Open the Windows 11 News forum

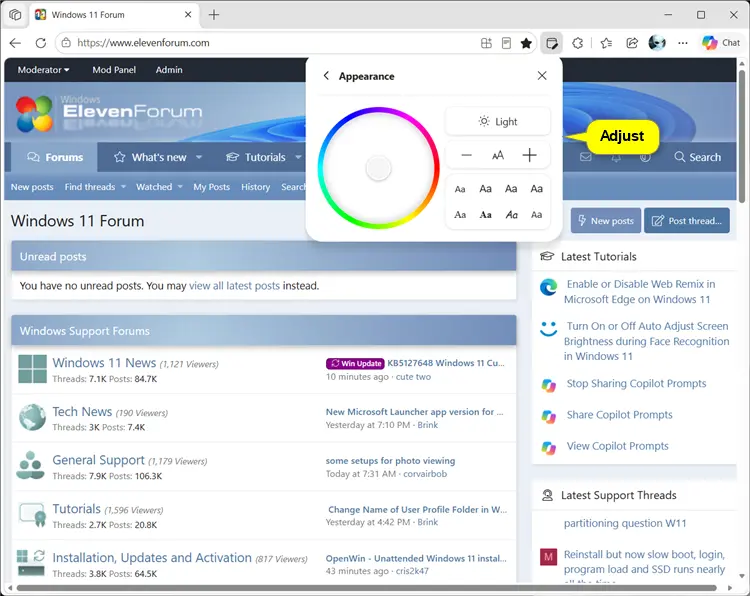(104, 363)
